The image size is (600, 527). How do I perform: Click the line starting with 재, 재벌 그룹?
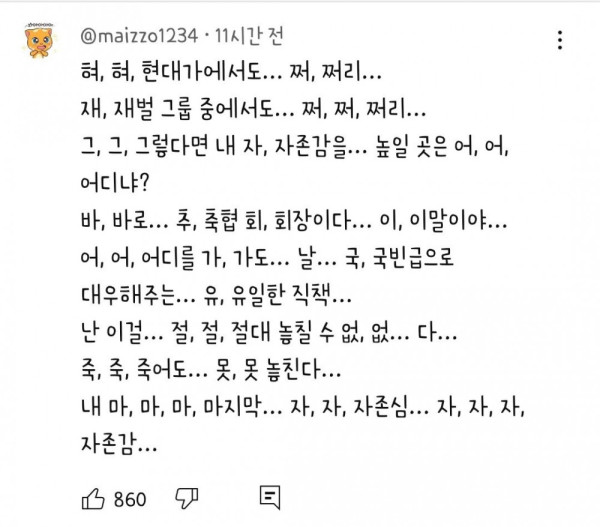coord(253,109)
